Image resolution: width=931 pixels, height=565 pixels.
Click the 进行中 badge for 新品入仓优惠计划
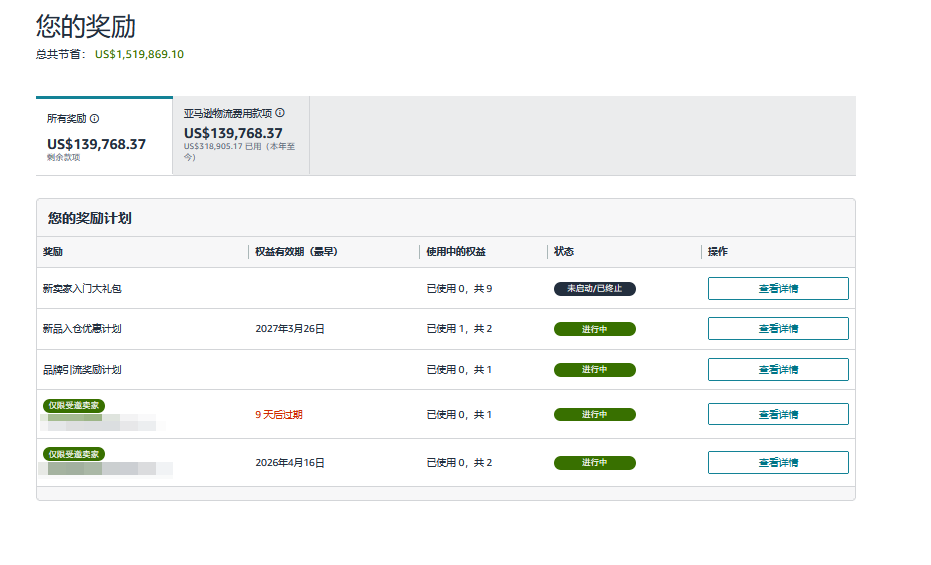tap(595, 329)
